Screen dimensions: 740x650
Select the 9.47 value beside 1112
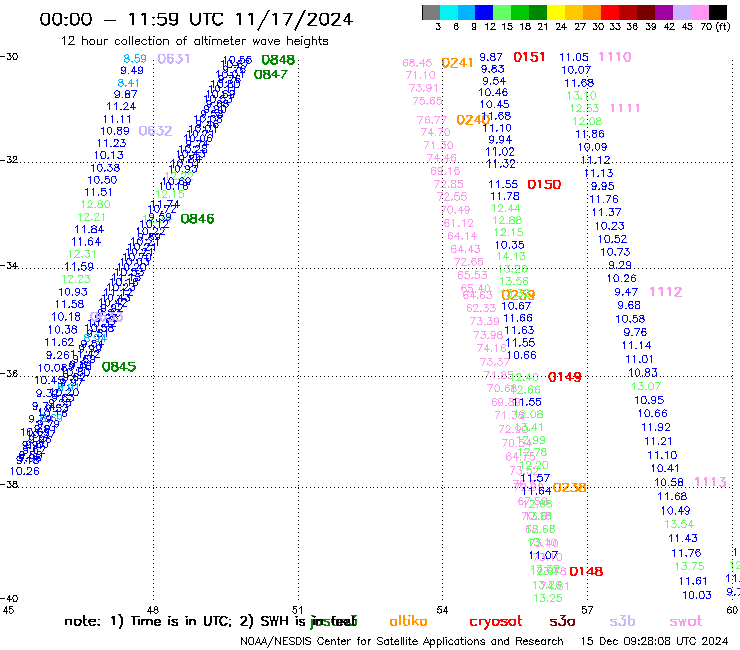[x=626, y=292]
